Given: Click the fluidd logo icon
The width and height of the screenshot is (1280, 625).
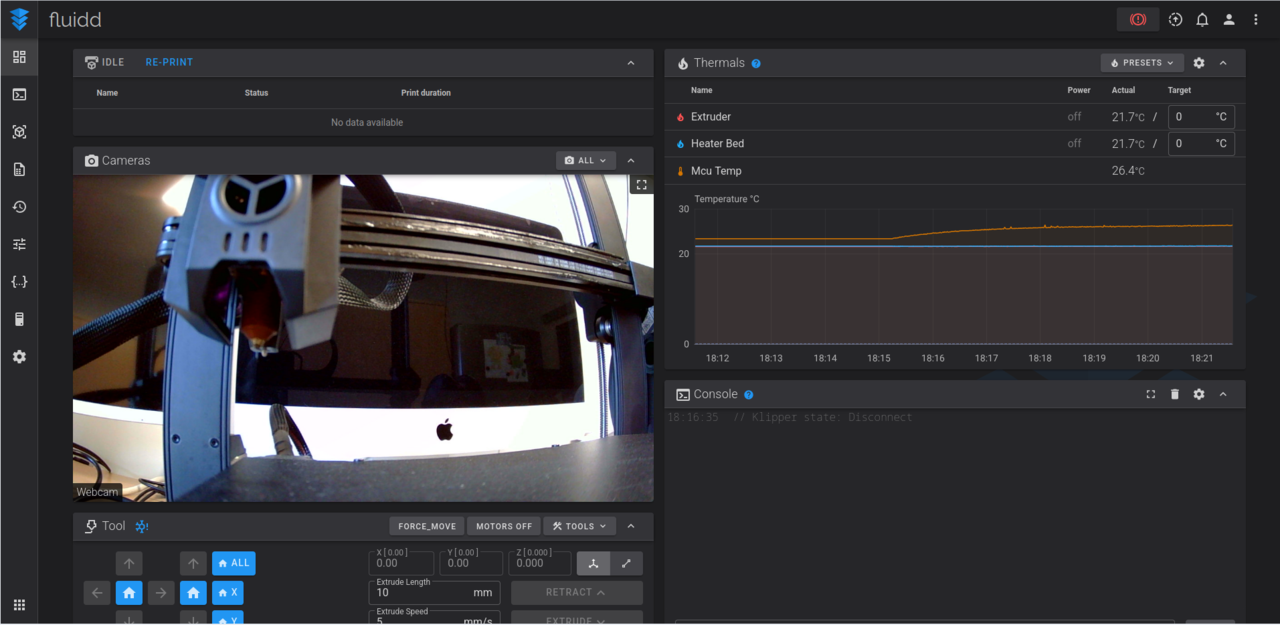Looking at the screenshot, I should click(x=19, y=19).
